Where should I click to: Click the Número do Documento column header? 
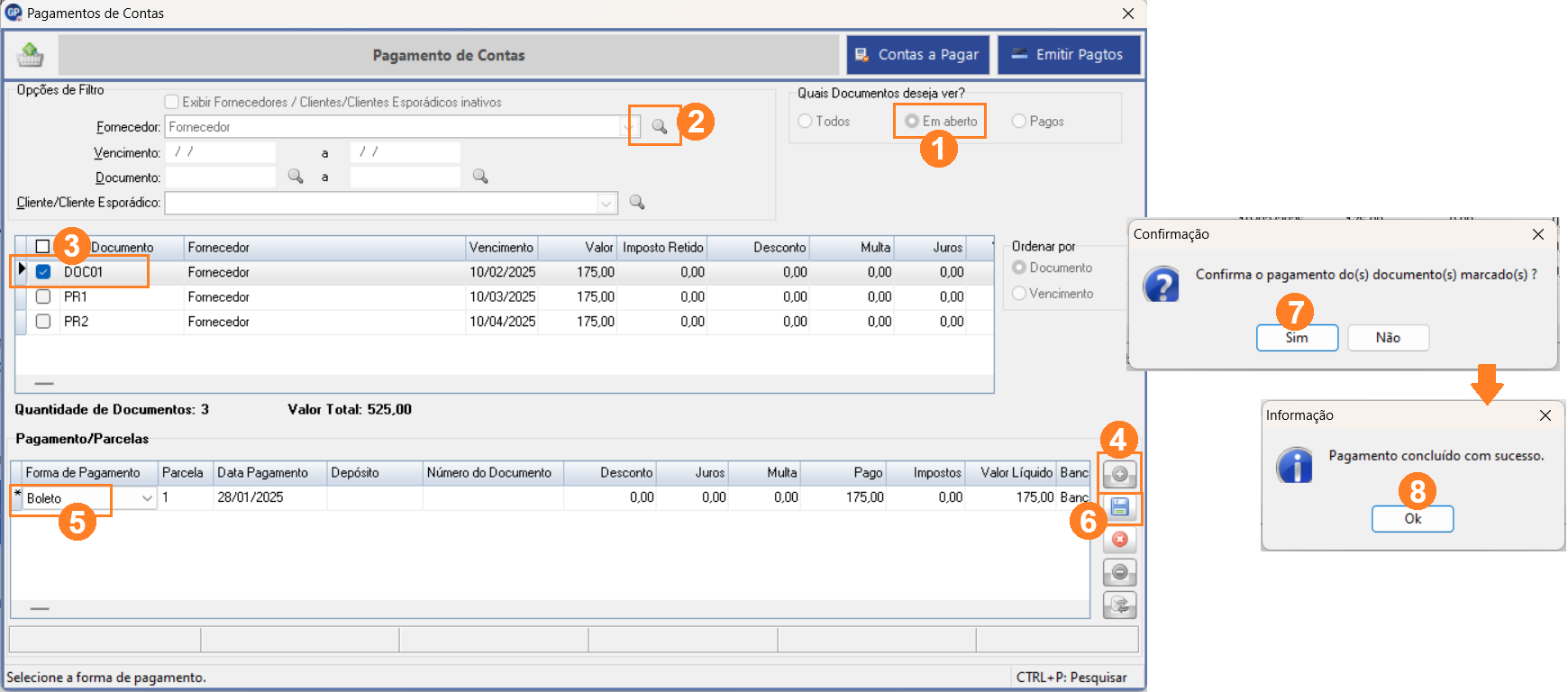click(x=493, y=472)
